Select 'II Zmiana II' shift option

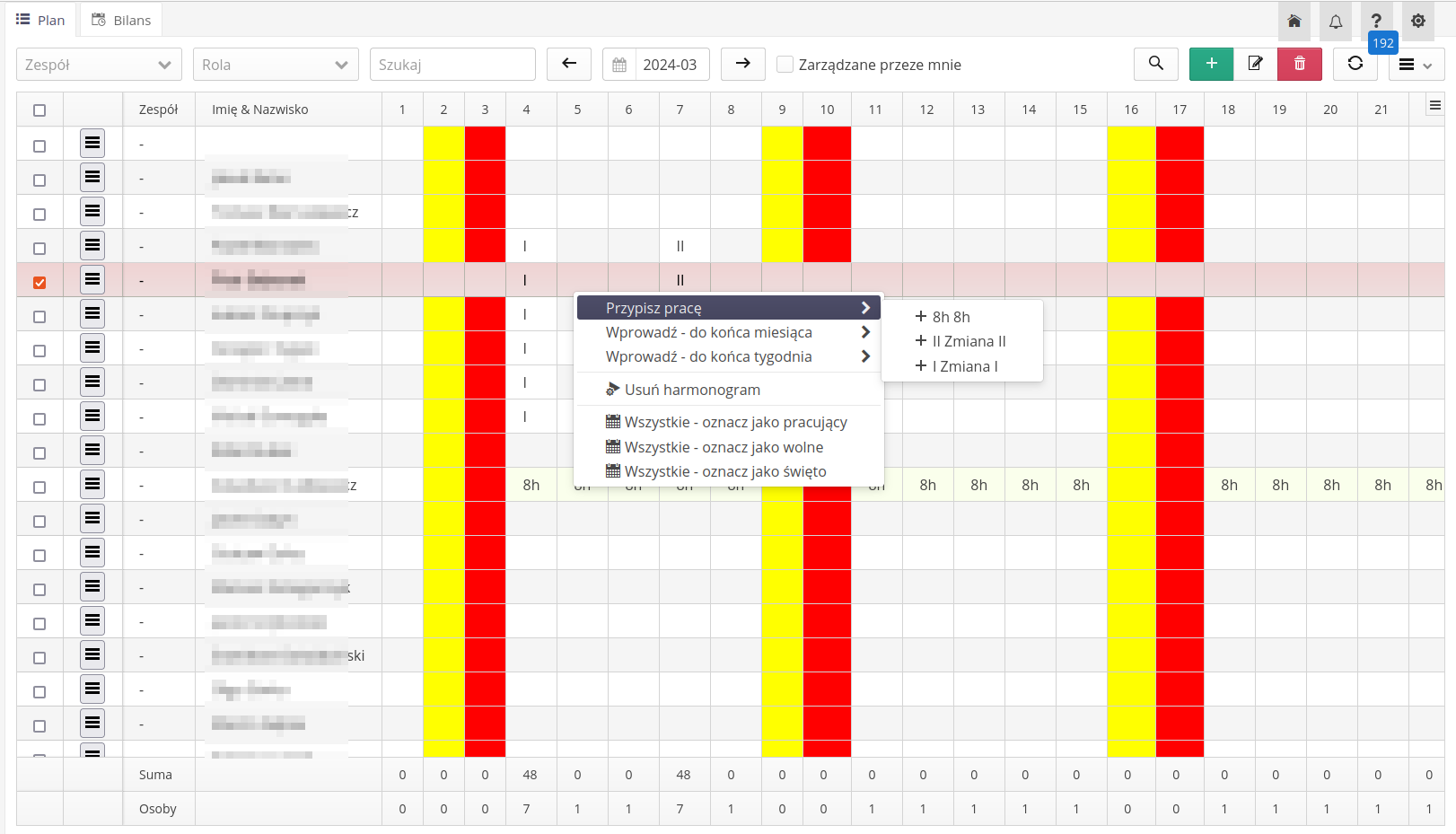968,341
